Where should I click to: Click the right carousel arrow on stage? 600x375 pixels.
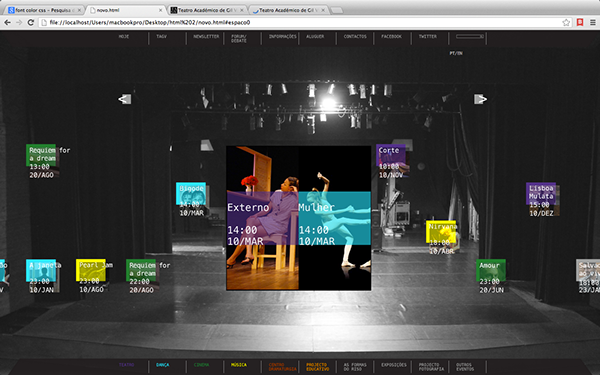480,99
